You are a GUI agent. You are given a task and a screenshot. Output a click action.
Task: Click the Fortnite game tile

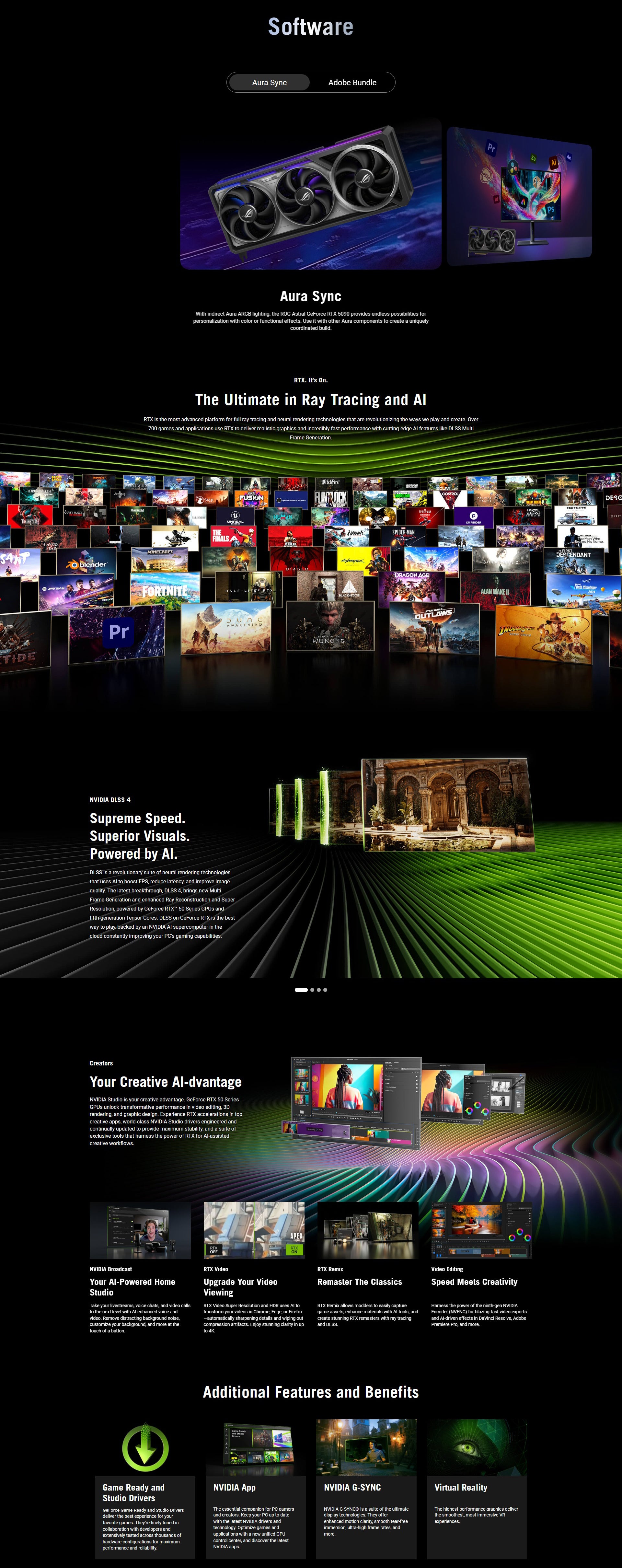click(164, 589)
